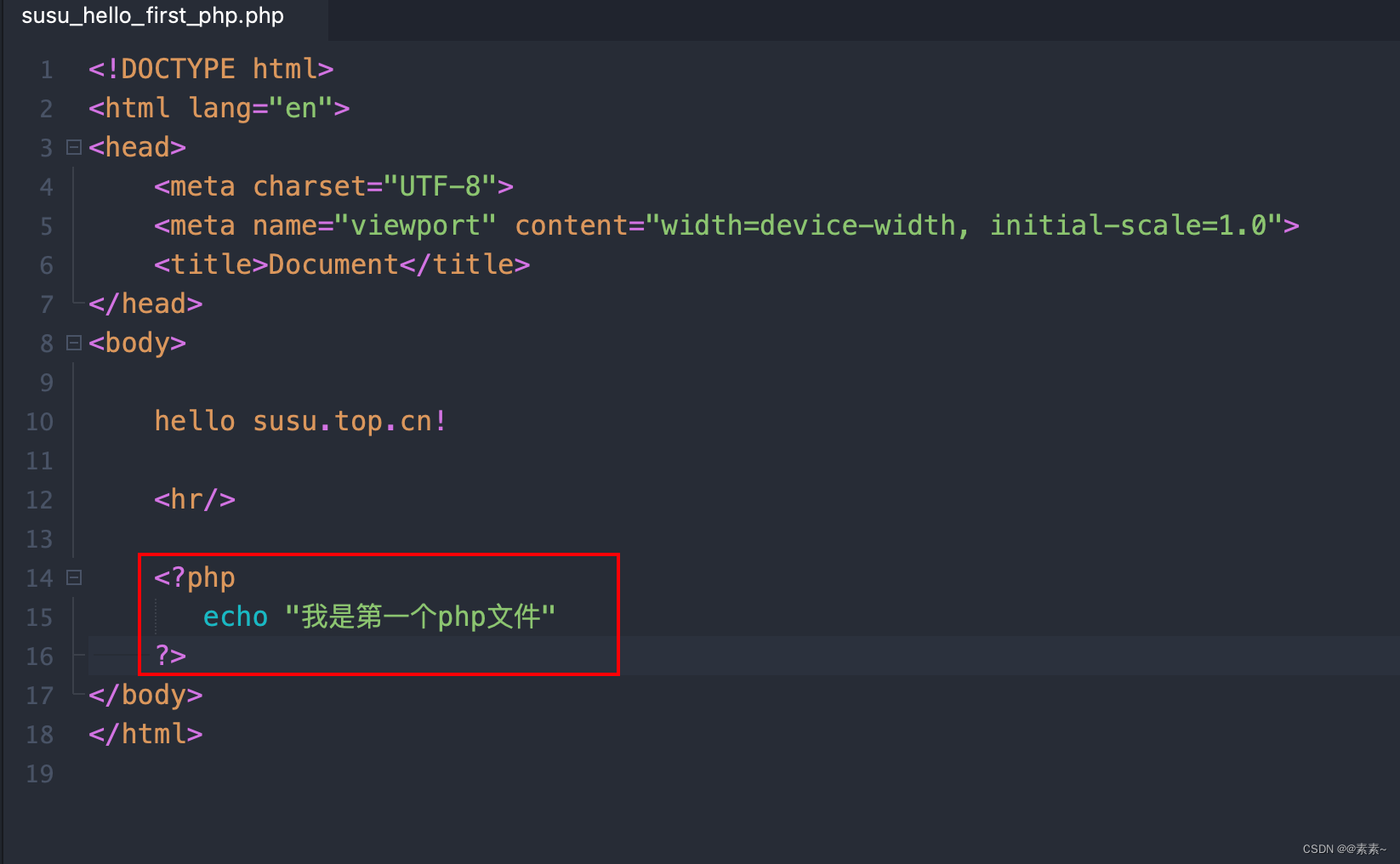Click the echo keyword
The image size is (1400, 864).
(x=236, y=617)
